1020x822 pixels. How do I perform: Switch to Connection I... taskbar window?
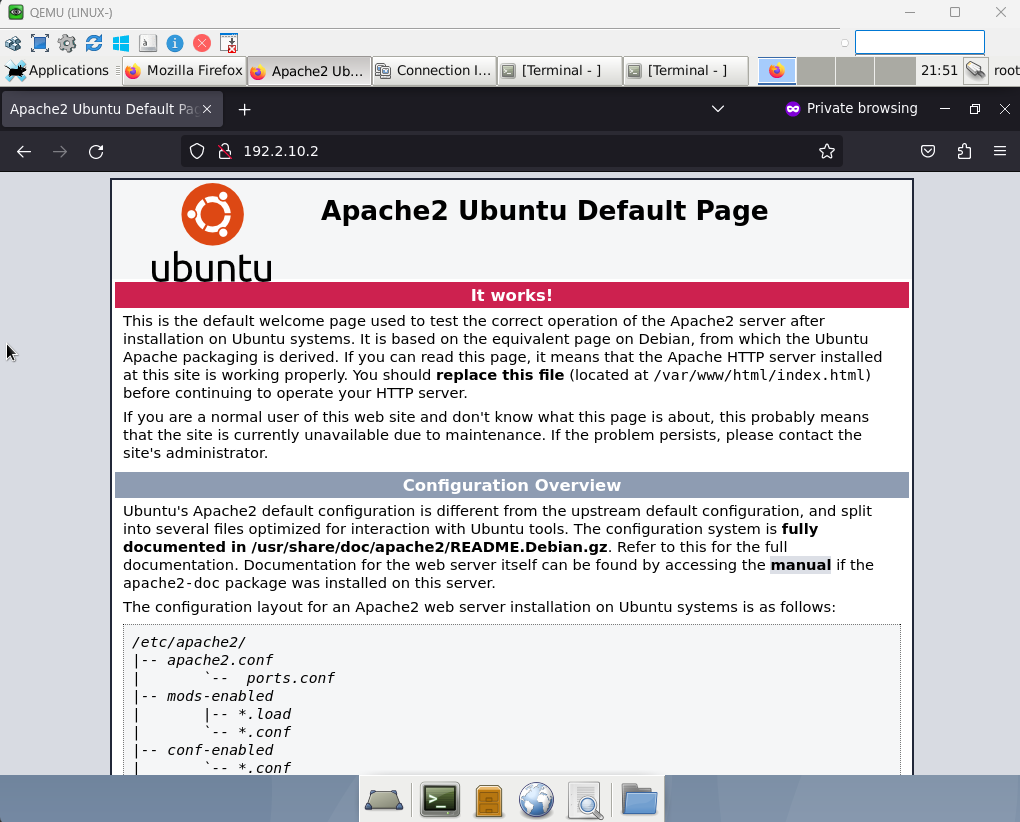pyautogui.click(x=435, y=71)
